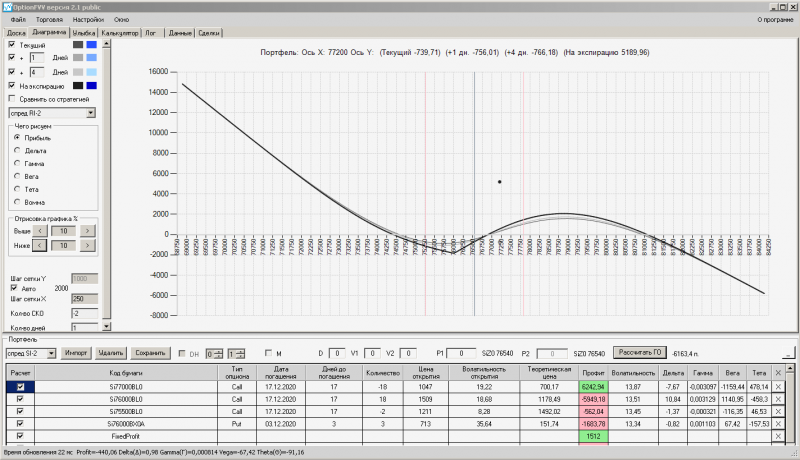Viewport: 800px width, 460px height.
Task: Uncheck calculation for Si75500BL0 row
Action: click(20, 412)
